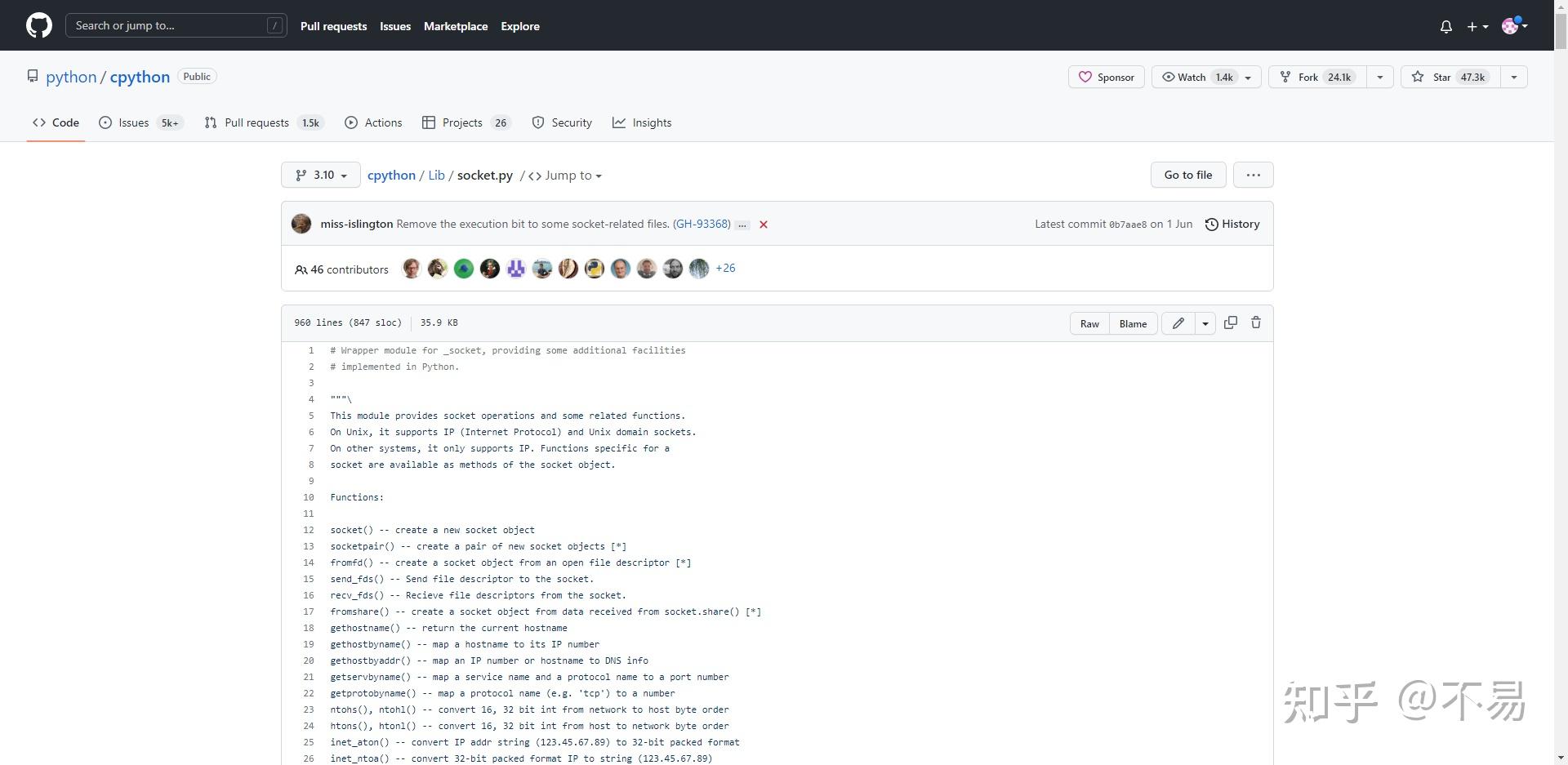
Task: Focus the Search or jump to field
Action: click(x=176, y=25)
